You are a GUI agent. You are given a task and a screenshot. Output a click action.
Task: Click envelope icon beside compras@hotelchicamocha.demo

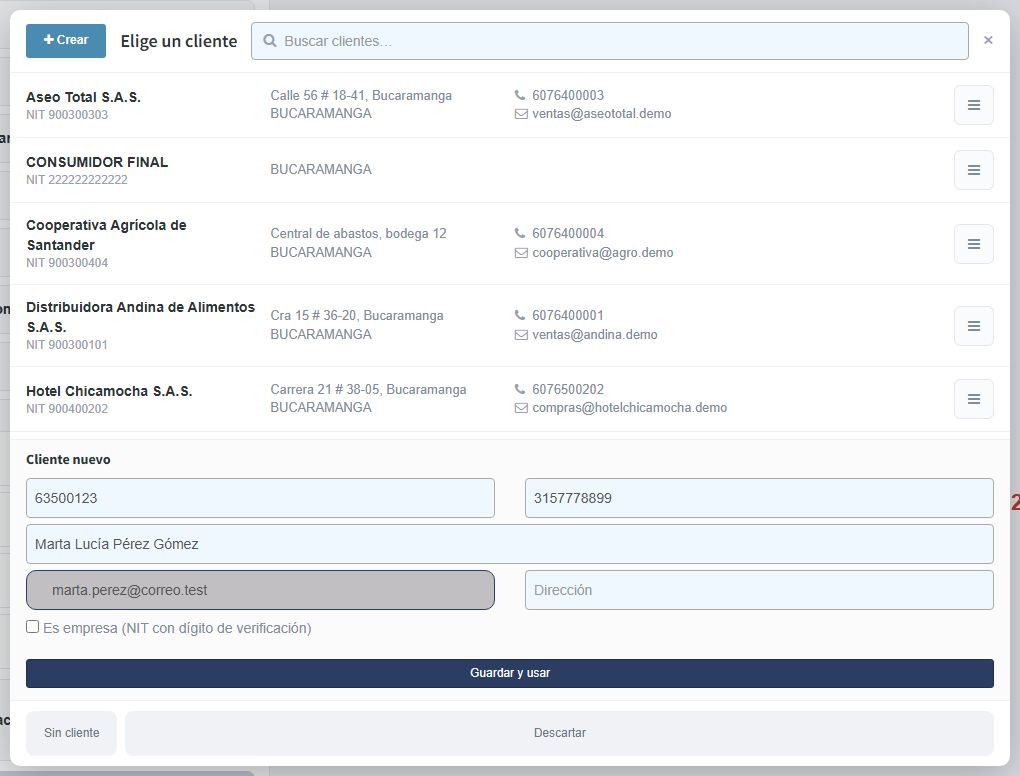[521, 408]
